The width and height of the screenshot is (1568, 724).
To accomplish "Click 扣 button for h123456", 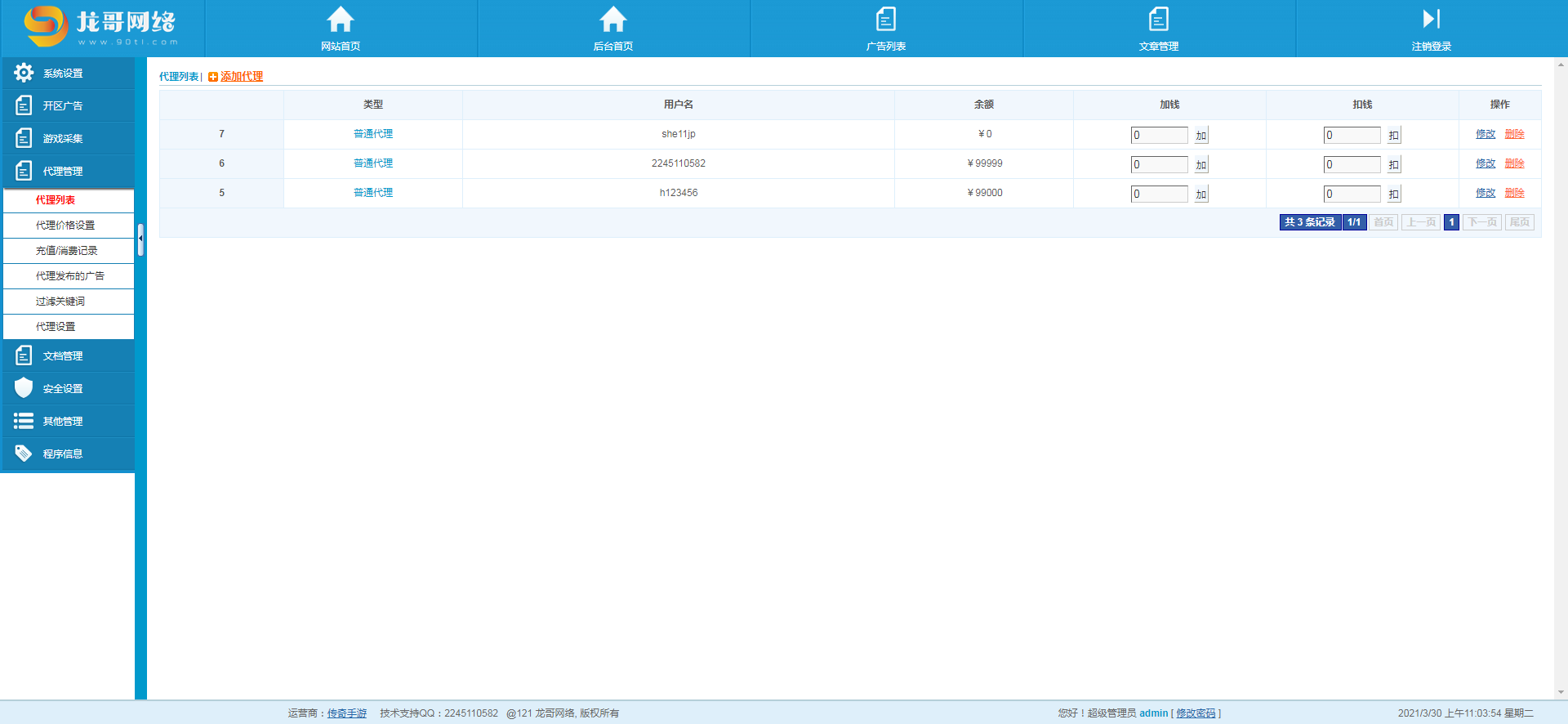I will (x=1394, y=194).
